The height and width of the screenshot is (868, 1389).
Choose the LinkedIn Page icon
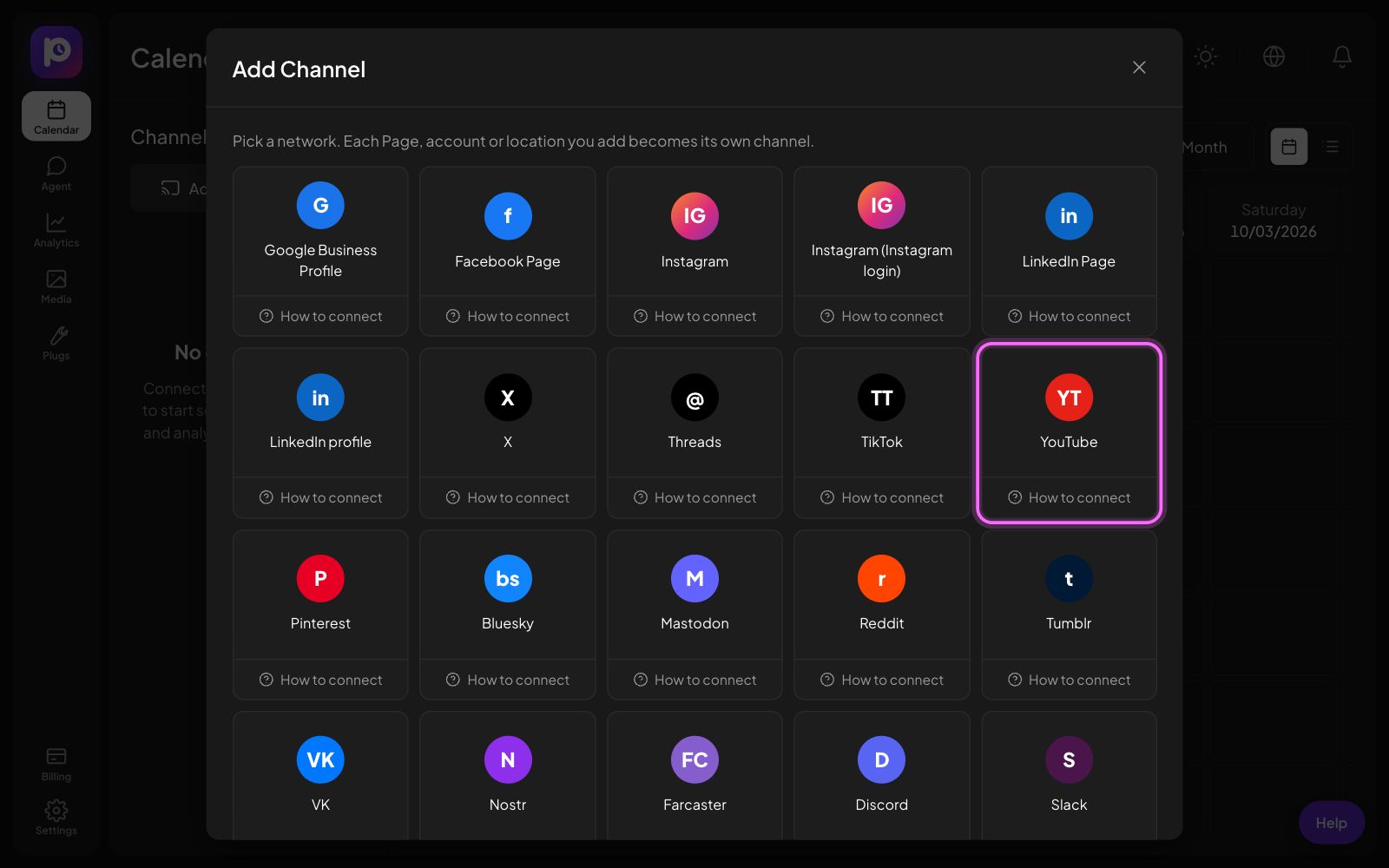point(1069,216)
